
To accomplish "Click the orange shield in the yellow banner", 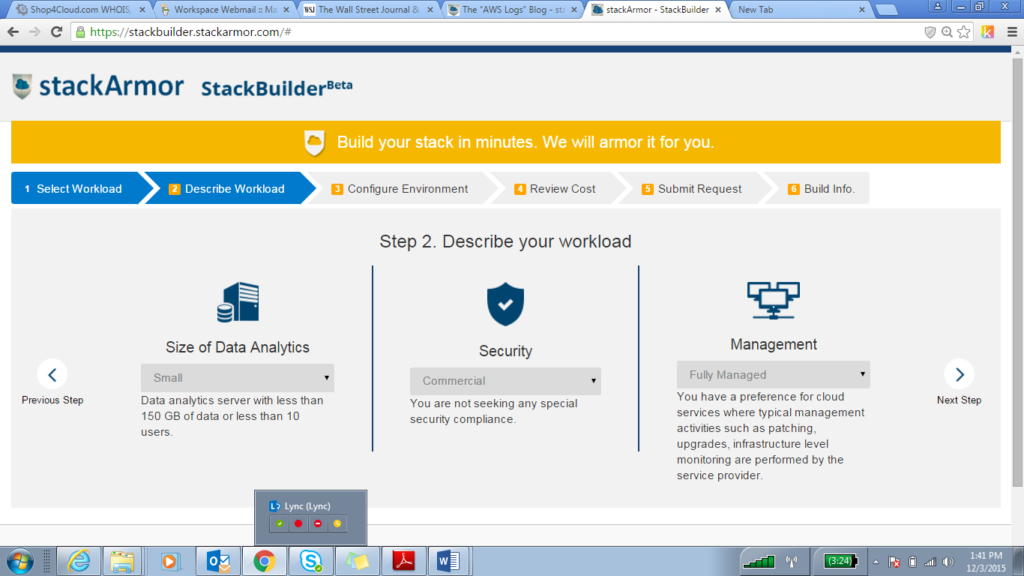I will click(313, 141).
